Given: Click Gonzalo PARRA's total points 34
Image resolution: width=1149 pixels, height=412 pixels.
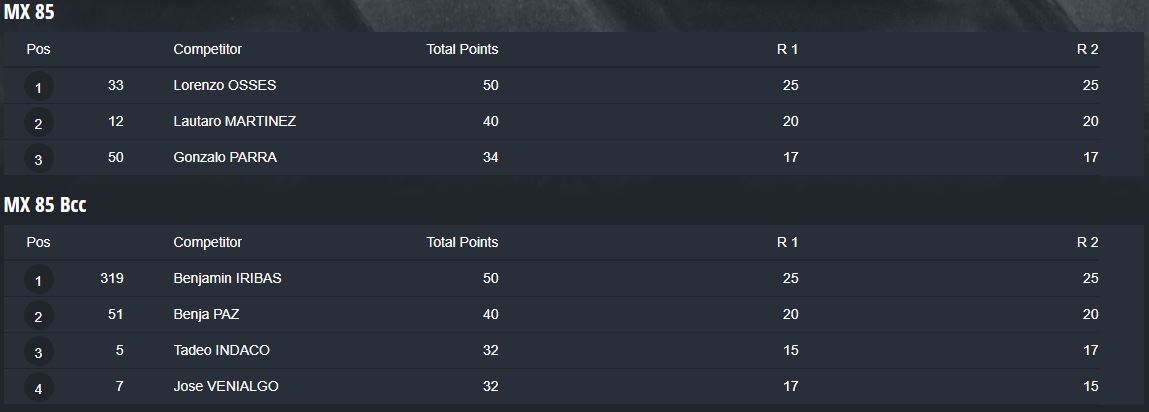Looking at the screenshot, I should [490, 157].
